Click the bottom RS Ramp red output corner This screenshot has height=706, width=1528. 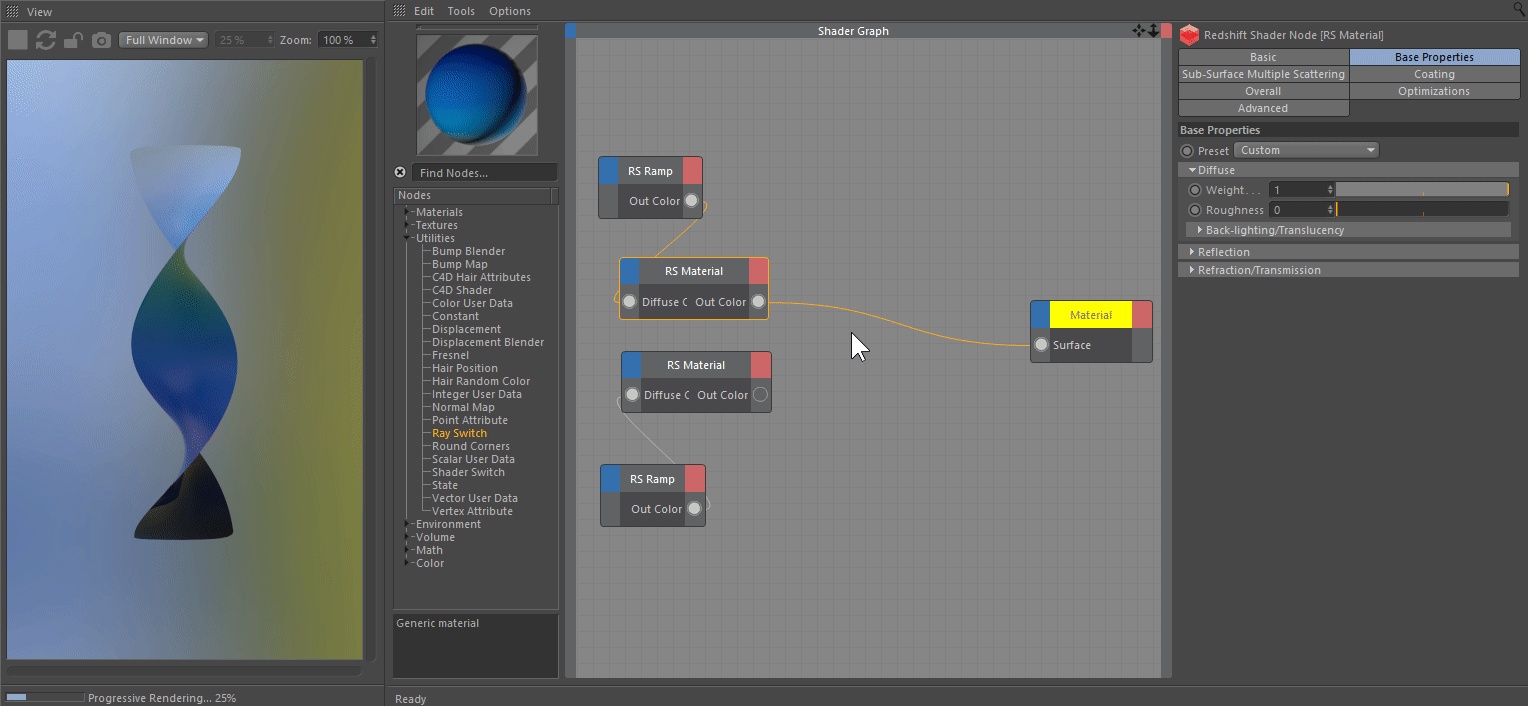tap(695, 479)
